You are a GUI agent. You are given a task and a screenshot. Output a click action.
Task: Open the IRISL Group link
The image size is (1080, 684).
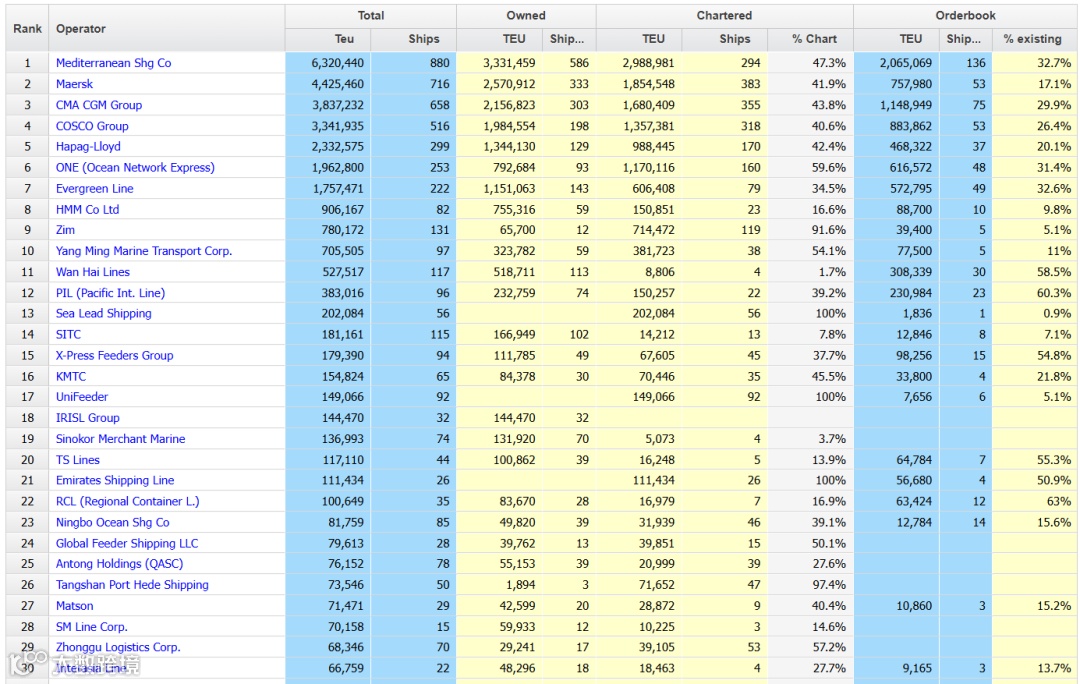click(x=87, y=418)
